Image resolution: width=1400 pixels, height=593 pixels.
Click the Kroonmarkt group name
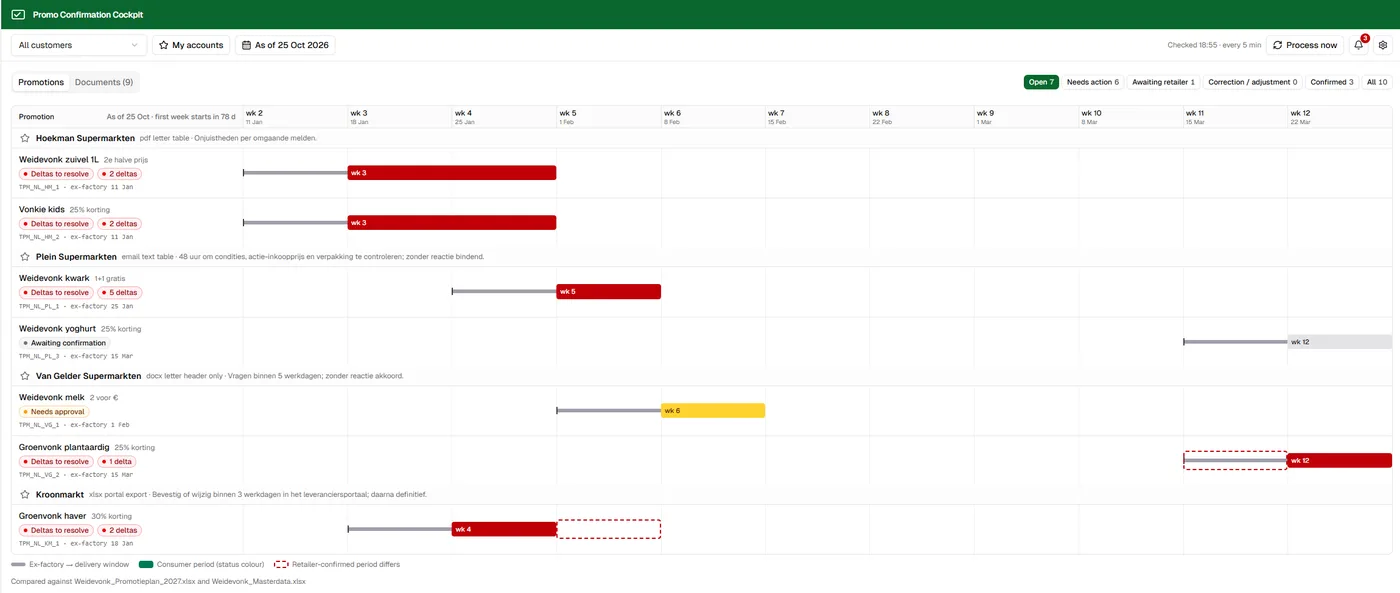point(60,494)
